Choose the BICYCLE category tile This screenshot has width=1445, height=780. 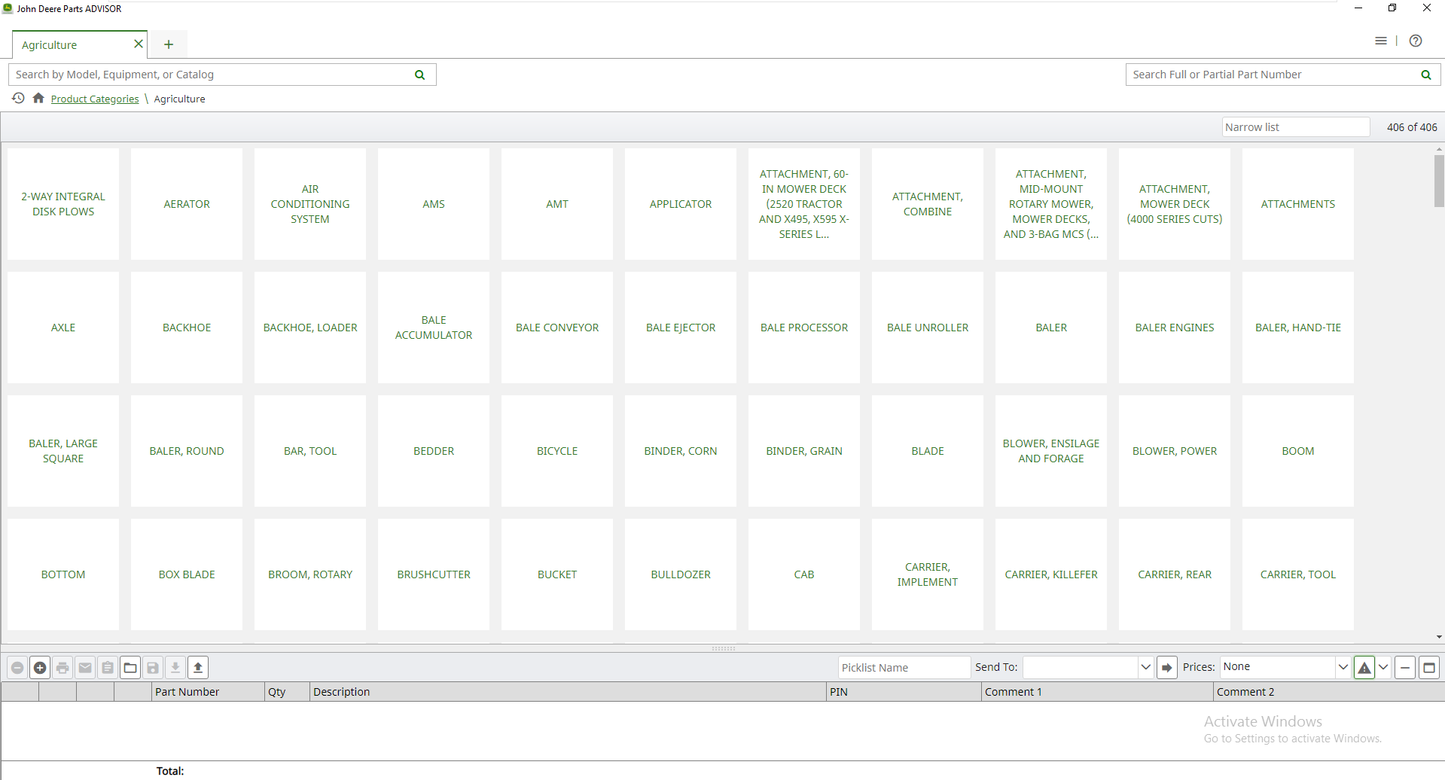click(557, 451)
